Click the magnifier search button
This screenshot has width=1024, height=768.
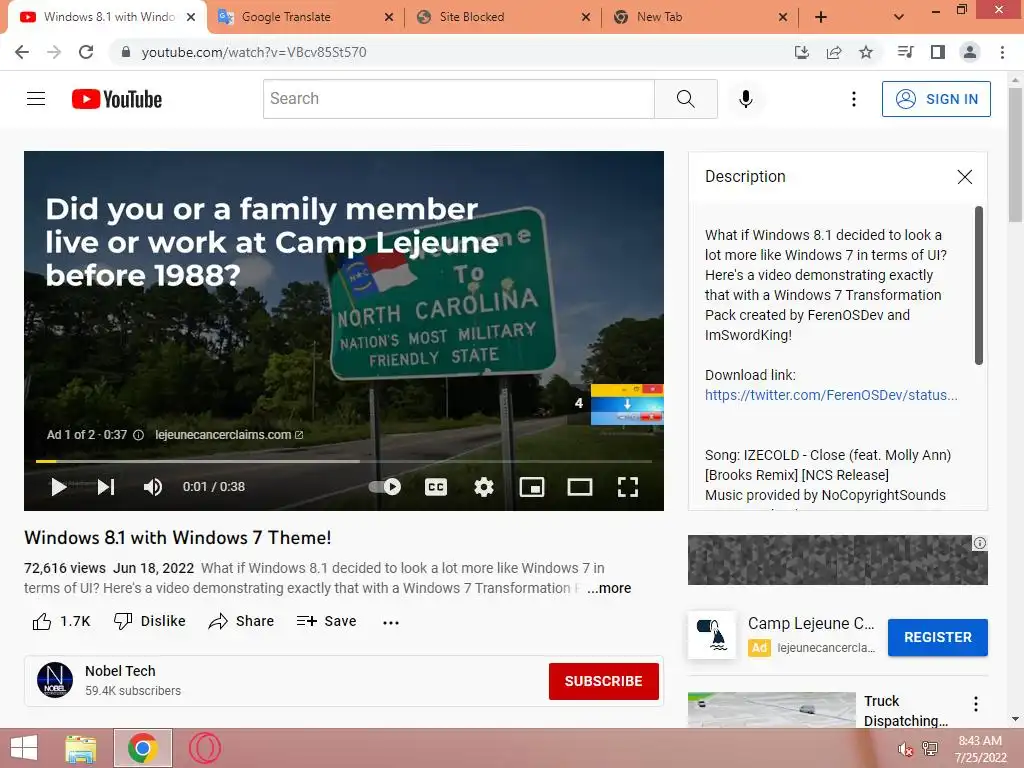[x=686, y=99]
